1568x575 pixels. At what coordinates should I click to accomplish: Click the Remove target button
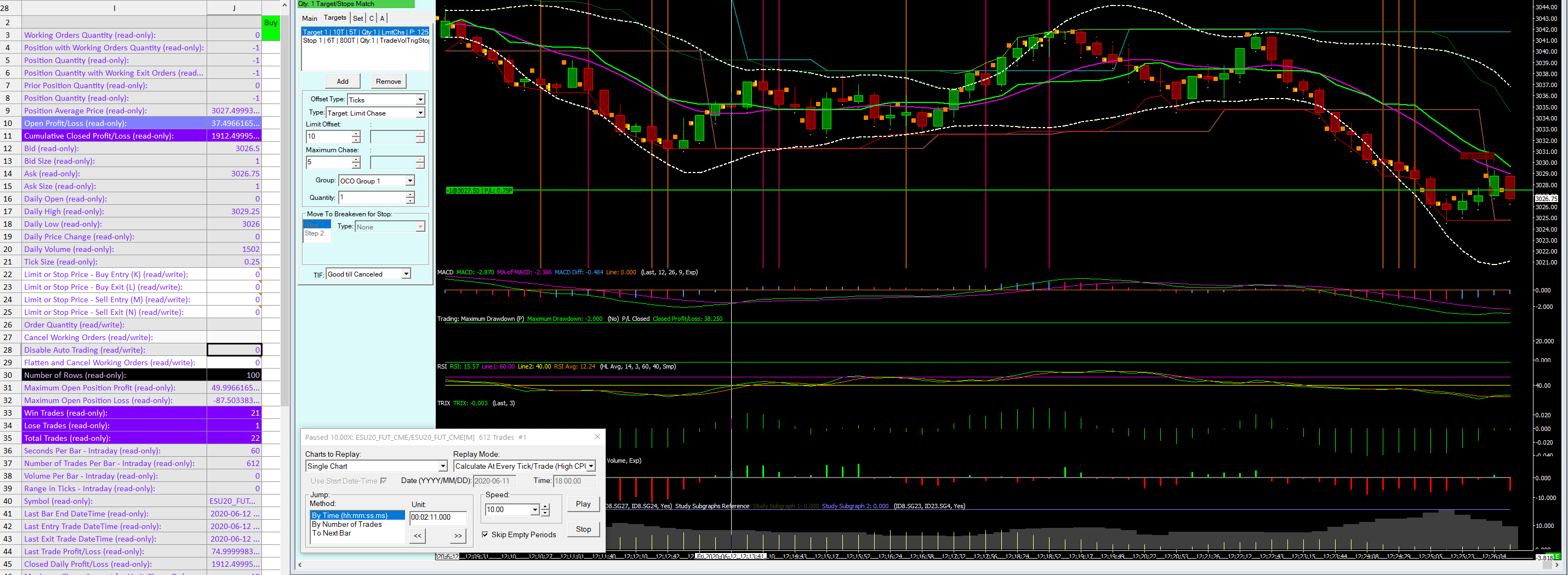click(389, 81)
